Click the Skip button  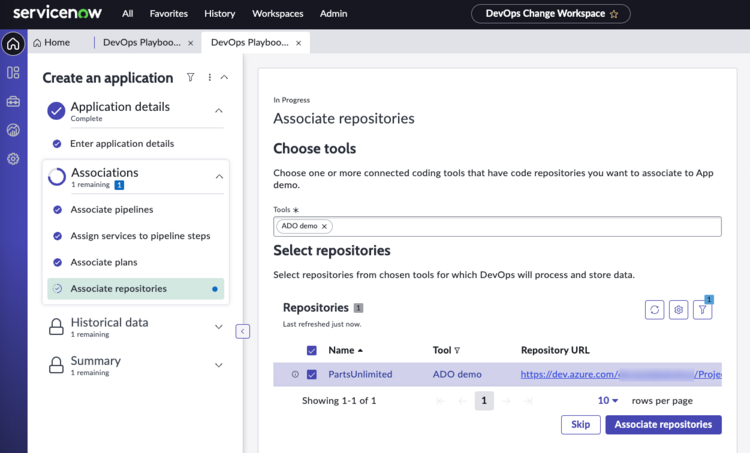tap(580, 425)
